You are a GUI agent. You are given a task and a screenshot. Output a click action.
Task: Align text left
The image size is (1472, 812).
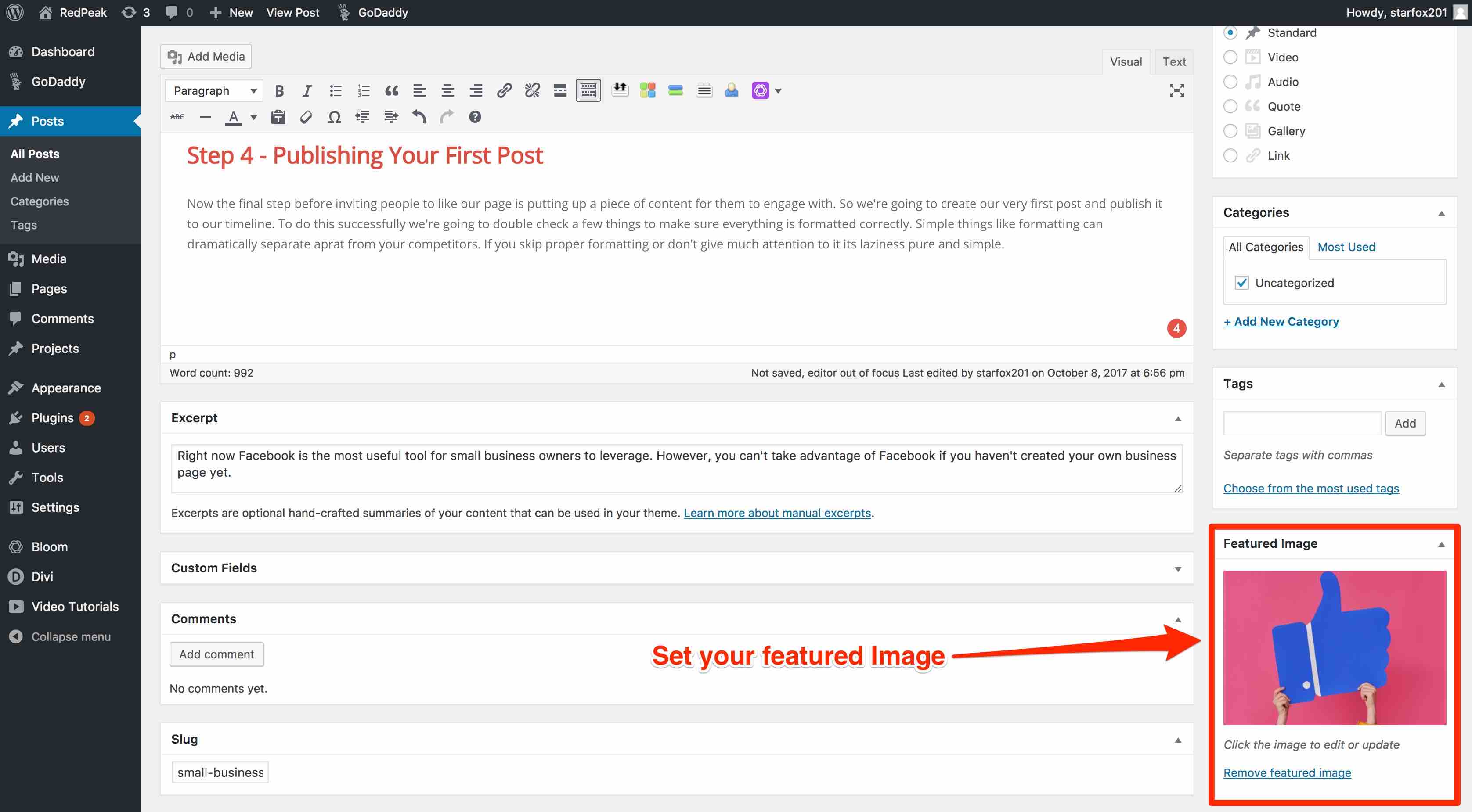419,90
